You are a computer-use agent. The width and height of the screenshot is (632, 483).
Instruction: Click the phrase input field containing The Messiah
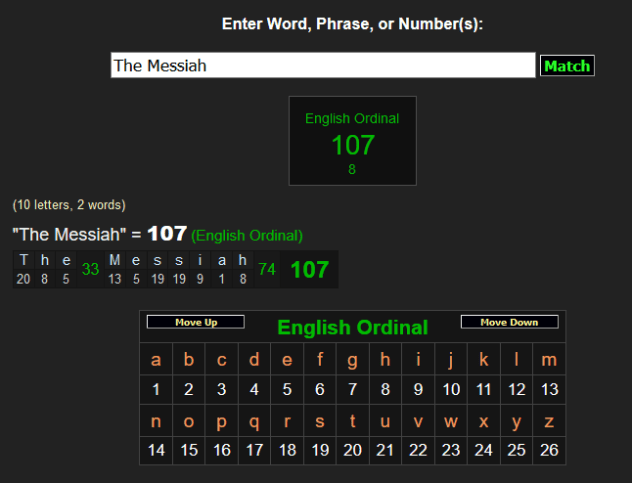tap(322, 66)
